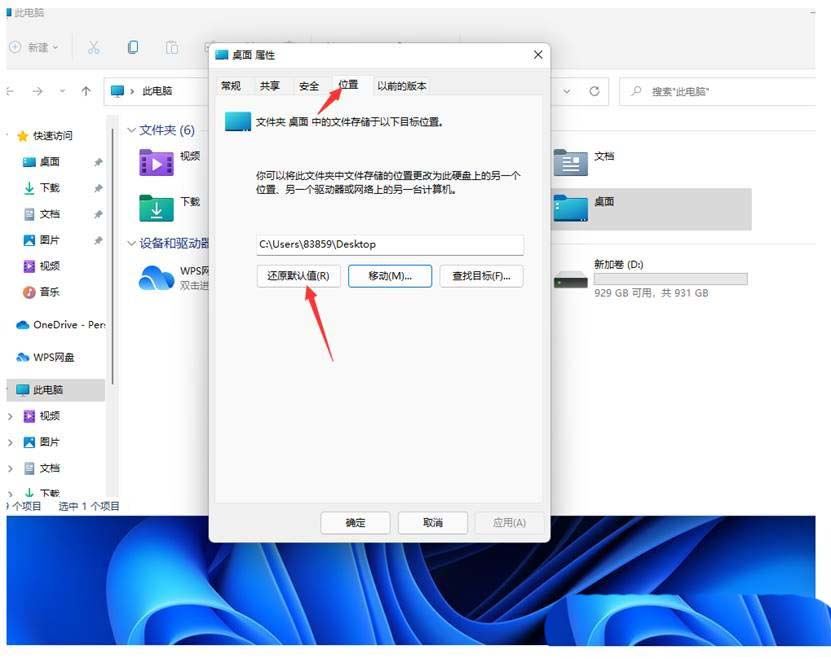Click the 查找目标(F)... button
The width and height of the screenshot is (831, 659).
(481, 276)
